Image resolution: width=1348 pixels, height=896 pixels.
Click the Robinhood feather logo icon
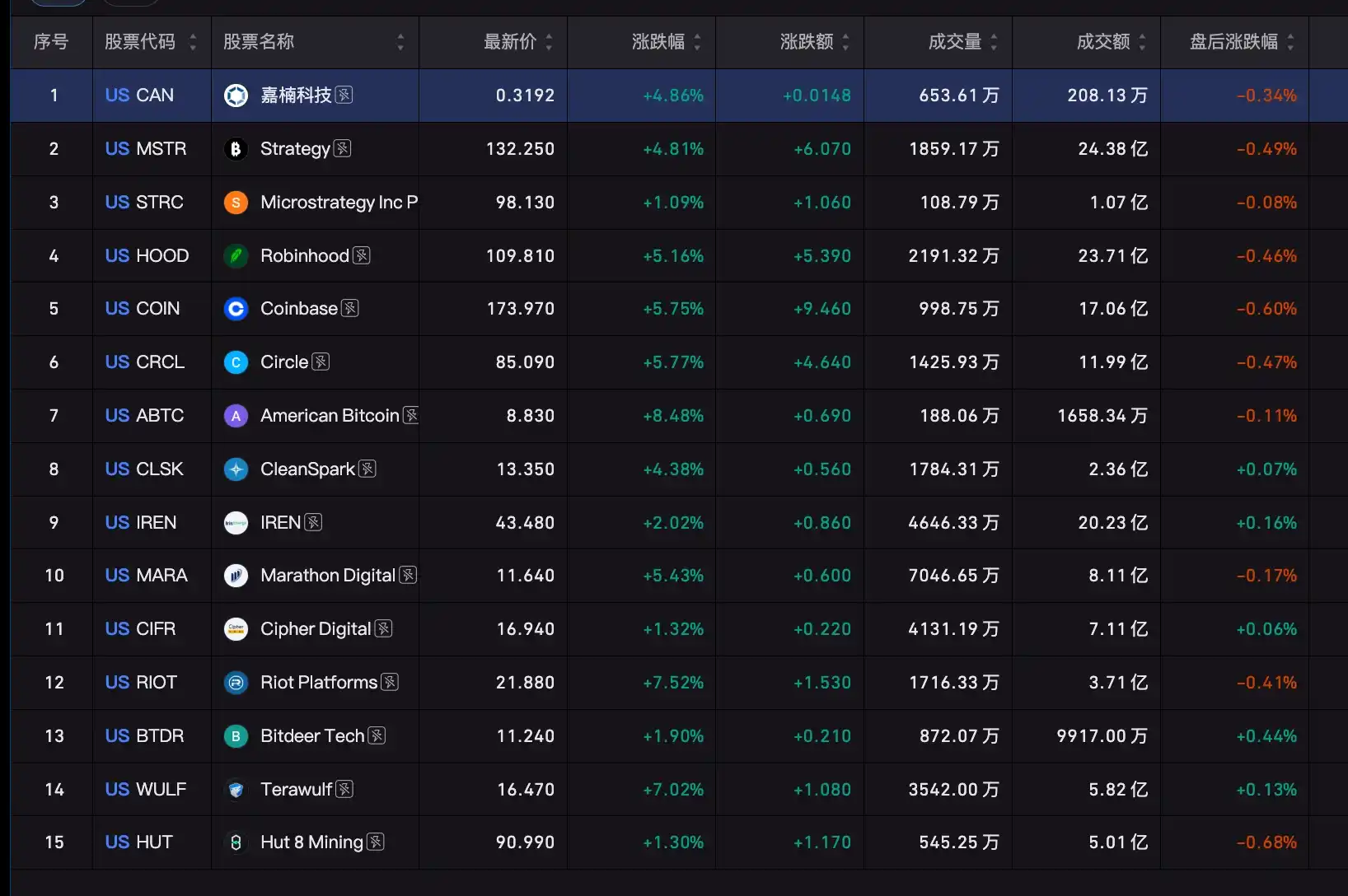[x=236, y=256]
